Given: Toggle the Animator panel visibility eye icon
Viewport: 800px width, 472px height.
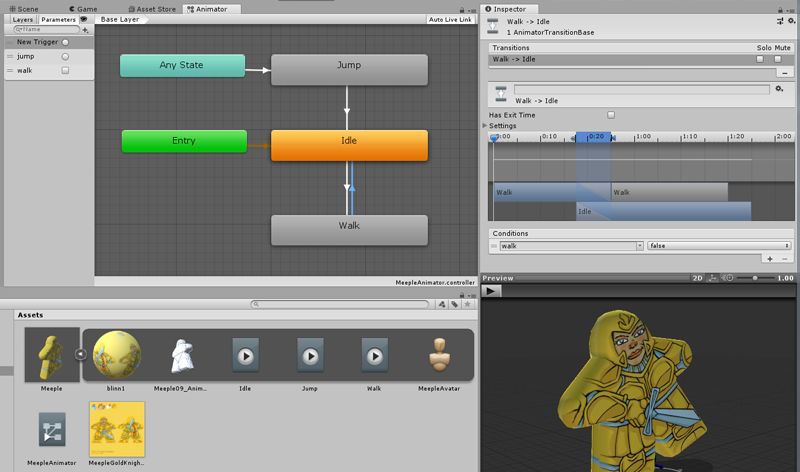Looking at the screenshot, I should point(84,19).
